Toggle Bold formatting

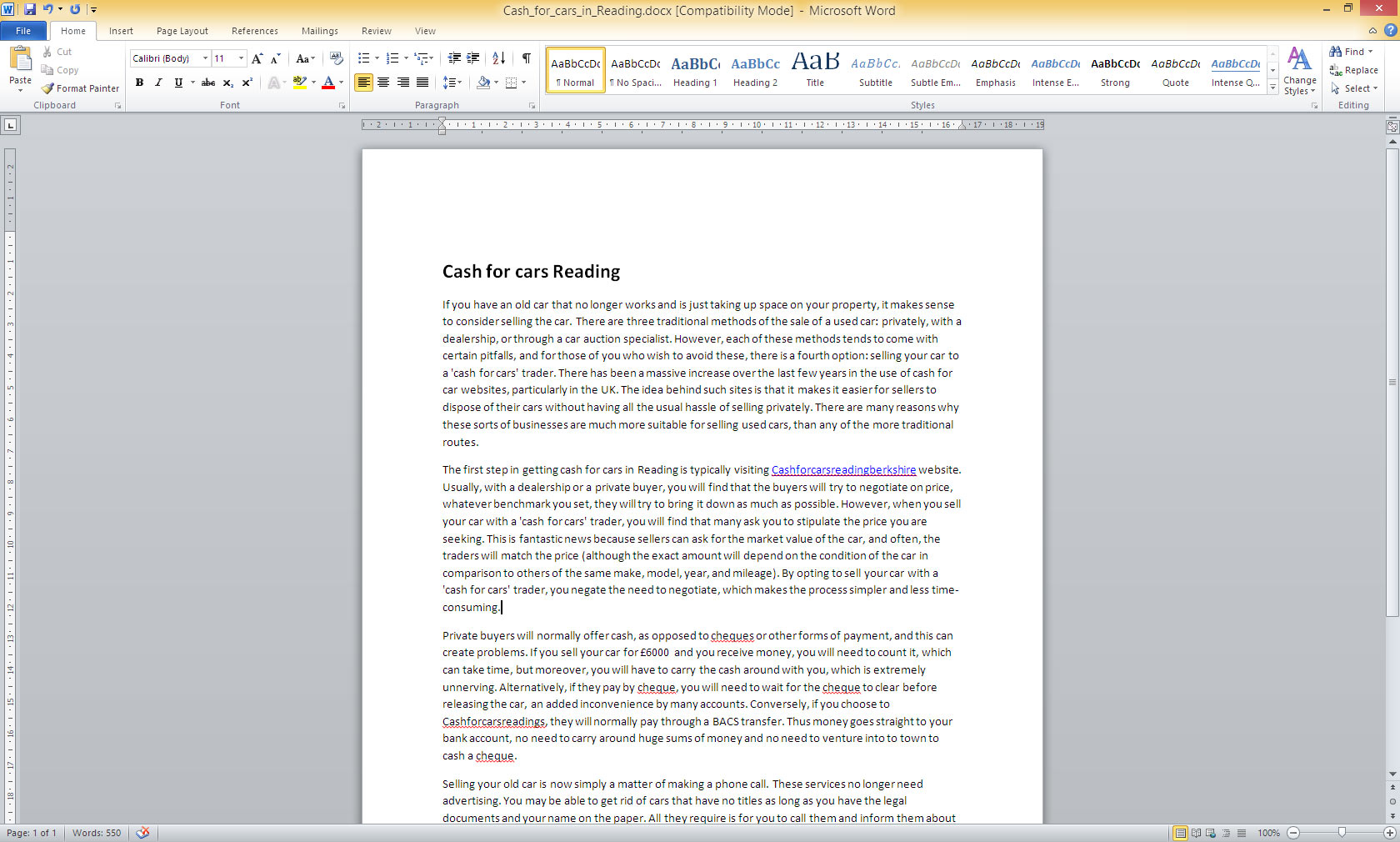(x=139, y=83)
